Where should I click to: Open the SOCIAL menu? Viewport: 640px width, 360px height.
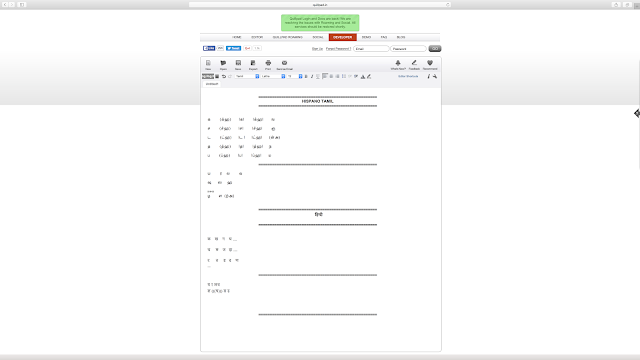(x=318, y=37)
